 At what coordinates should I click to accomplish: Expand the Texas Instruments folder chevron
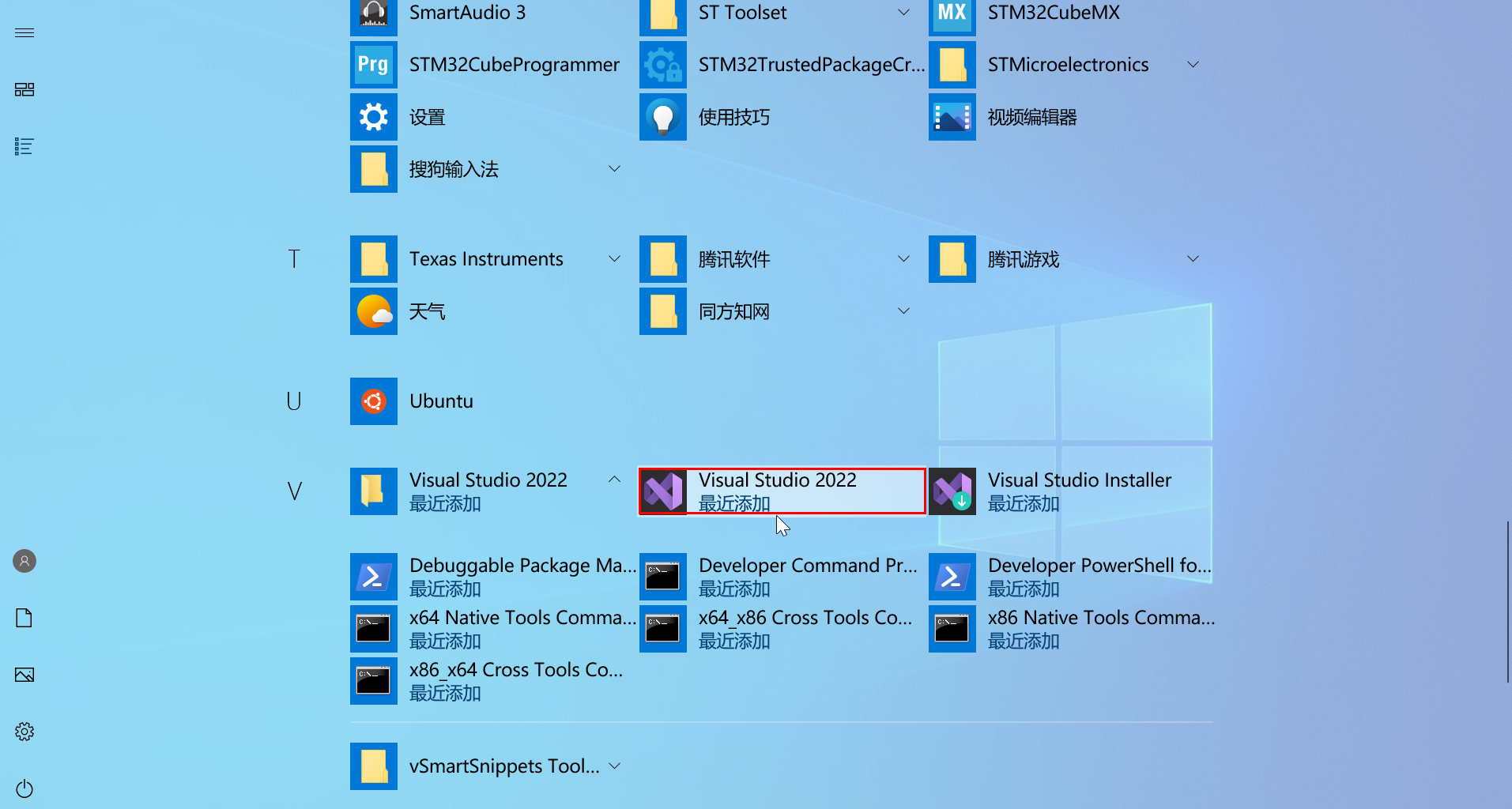point(614,259)
